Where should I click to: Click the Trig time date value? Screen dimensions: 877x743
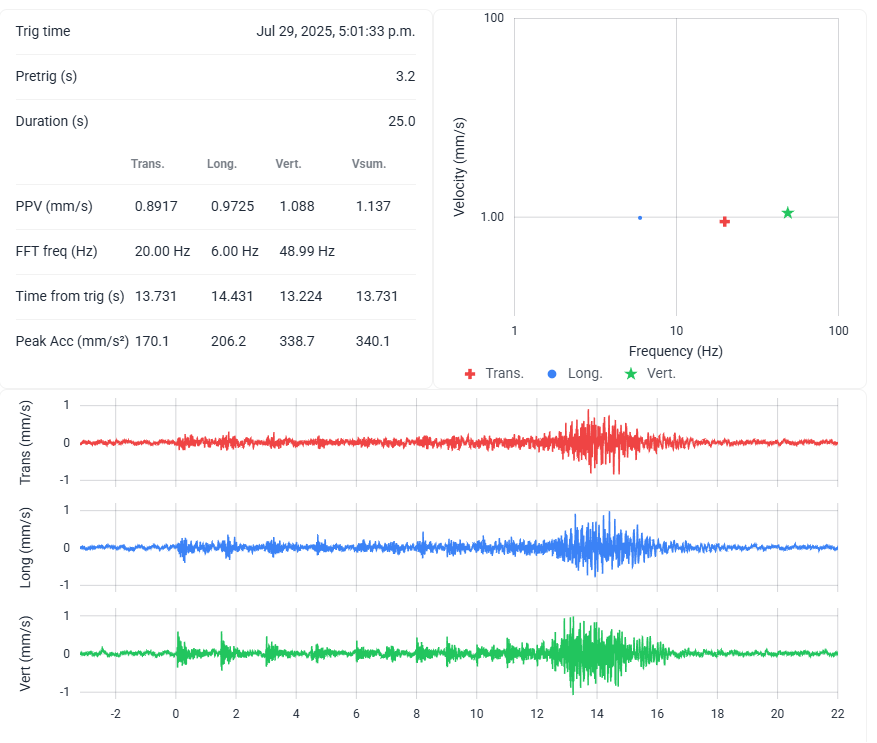pyautogui.click(x=335, y=31)
